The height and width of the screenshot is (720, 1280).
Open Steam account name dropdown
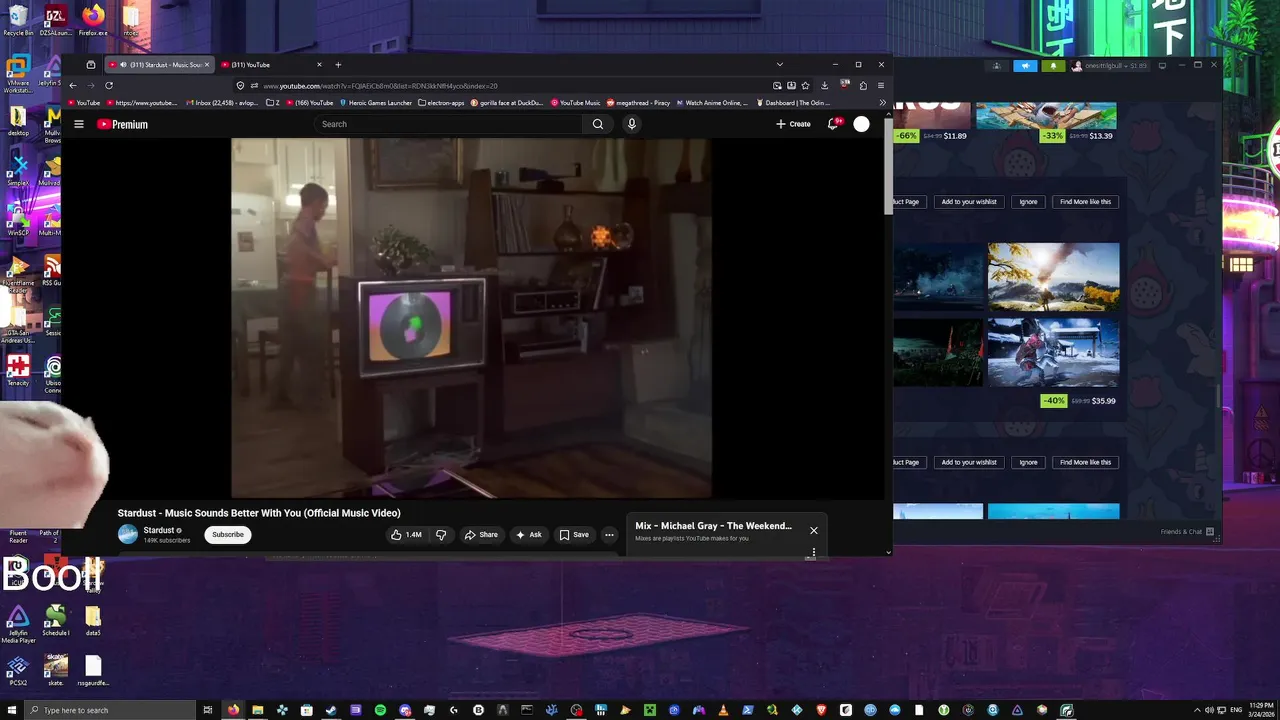coord(1110,66)
